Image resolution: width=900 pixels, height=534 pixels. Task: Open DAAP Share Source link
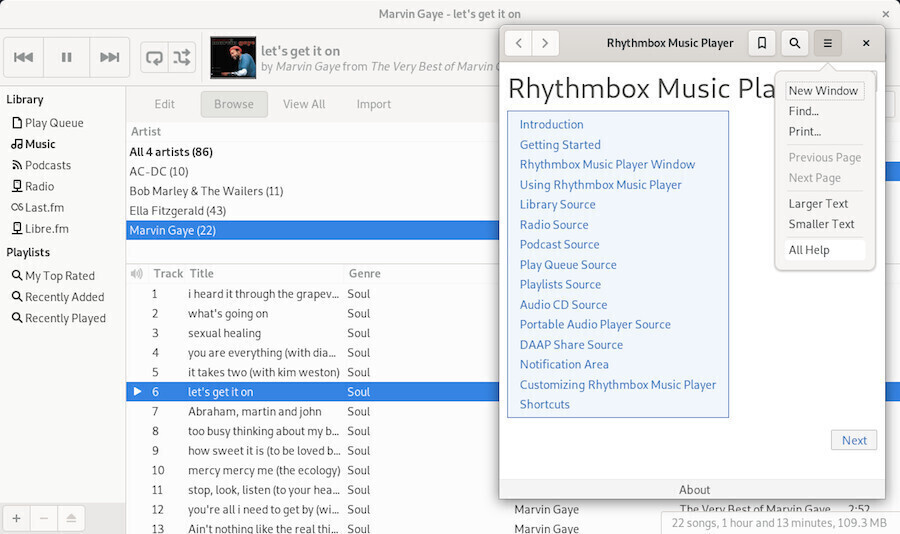point(571,345)
